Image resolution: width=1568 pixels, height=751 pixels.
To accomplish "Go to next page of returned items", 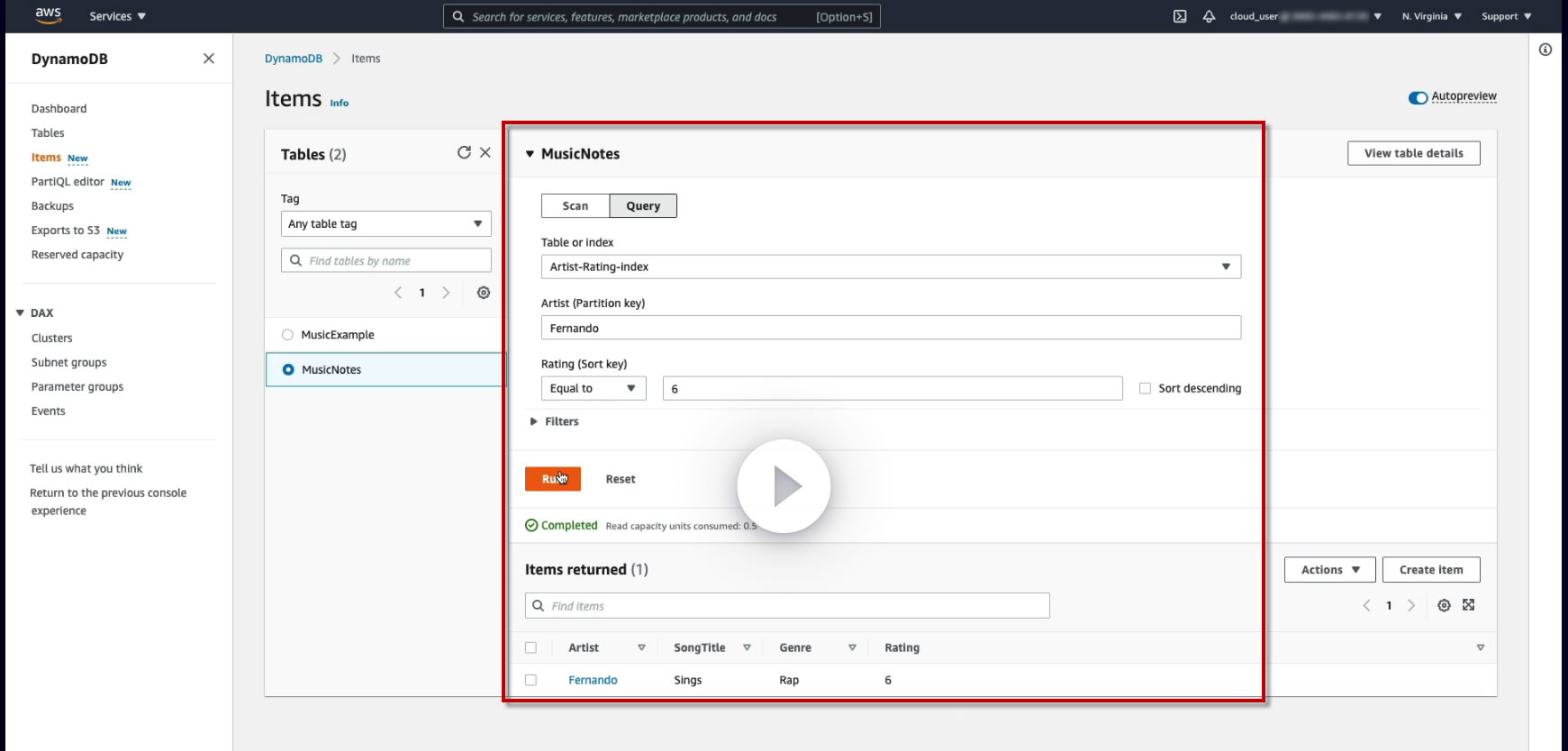I will tap(1411, 605).
